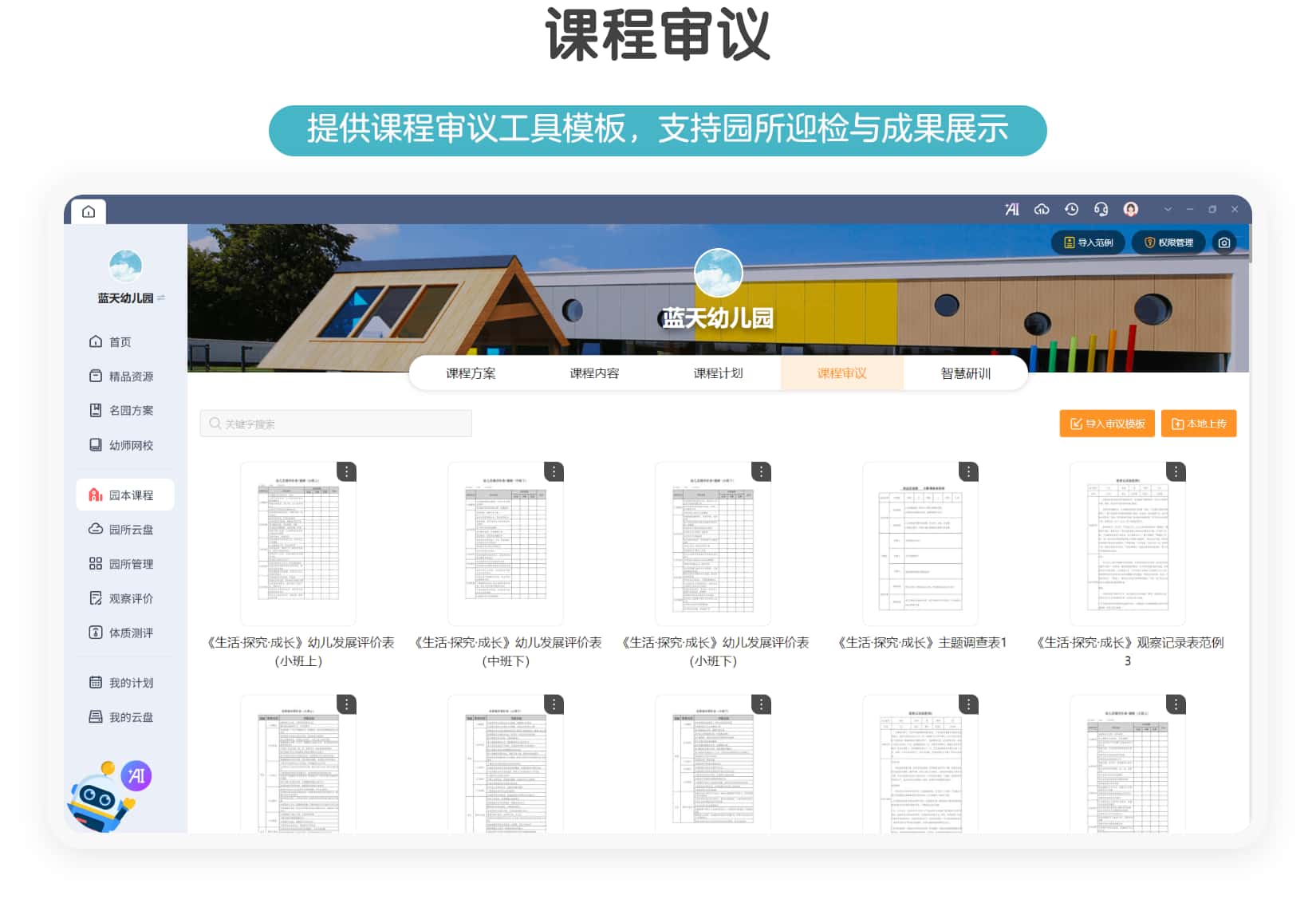Click the 权限管理 button on the banner
Image resolution: width=1316 pixels, height=903 pixels.
point(1168,243)
